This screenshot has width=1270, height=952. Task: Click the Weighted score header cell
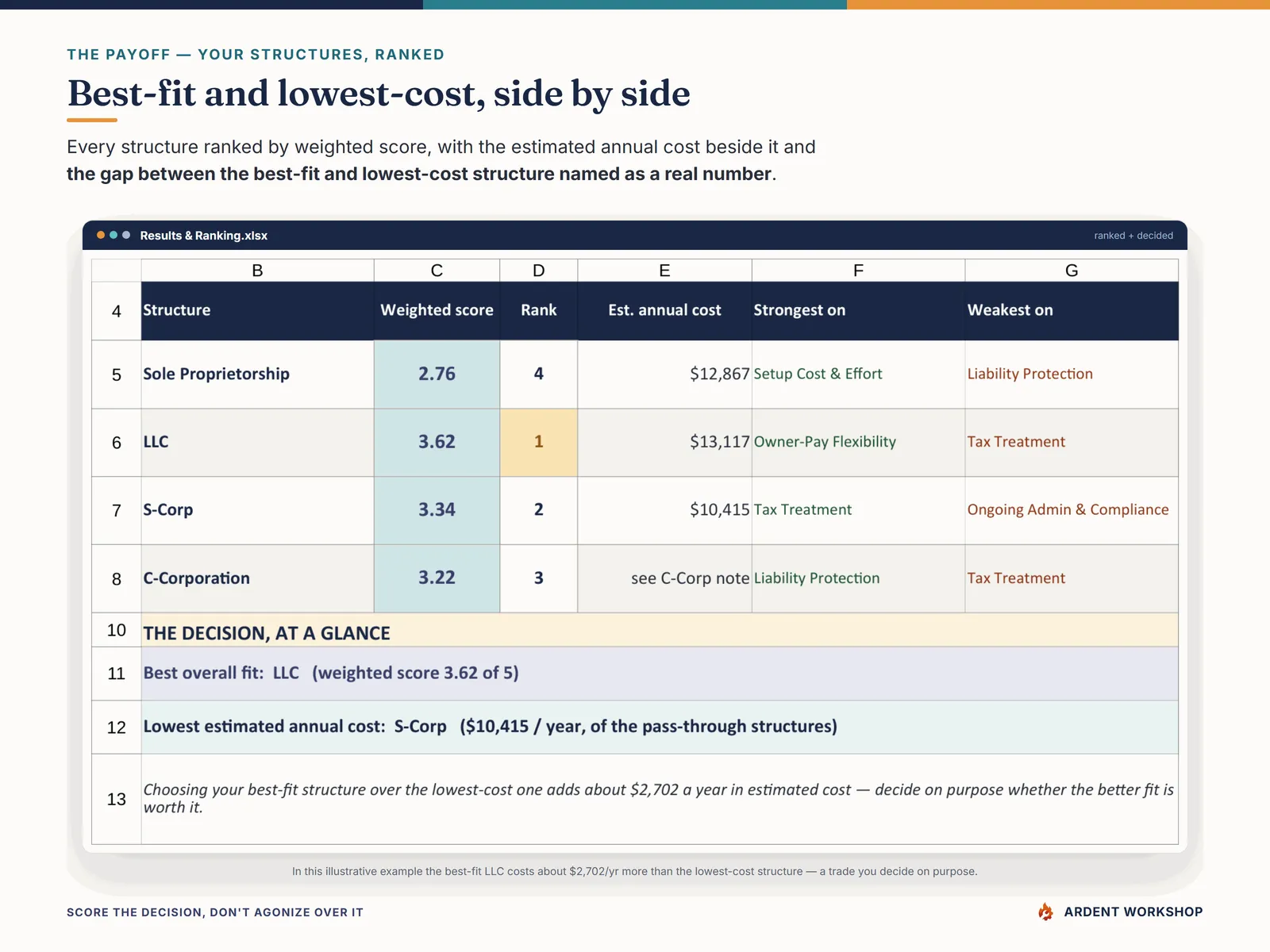(437, 311)
